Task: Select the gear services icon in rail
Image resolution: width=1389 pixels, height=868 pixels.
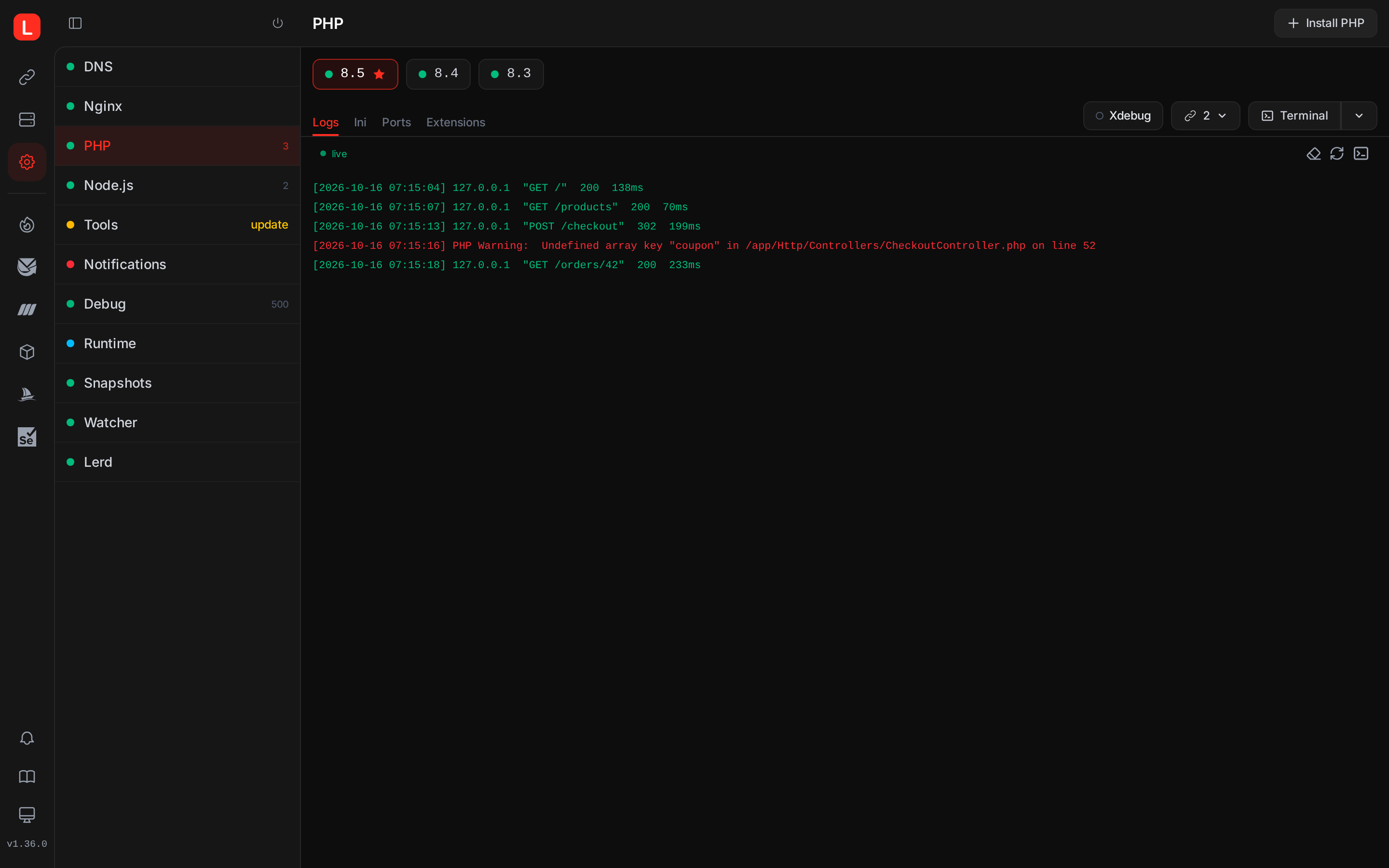Action: coord(27,162)
